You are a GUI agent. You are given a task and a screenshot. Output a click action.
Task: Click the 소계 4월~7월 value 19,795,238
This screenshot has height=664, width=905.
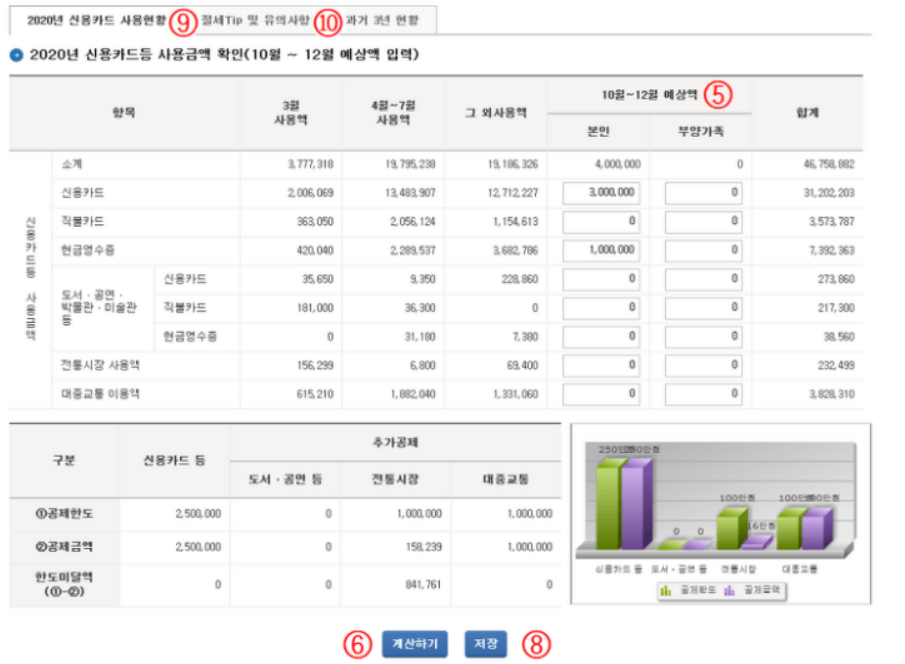point(410,165)
